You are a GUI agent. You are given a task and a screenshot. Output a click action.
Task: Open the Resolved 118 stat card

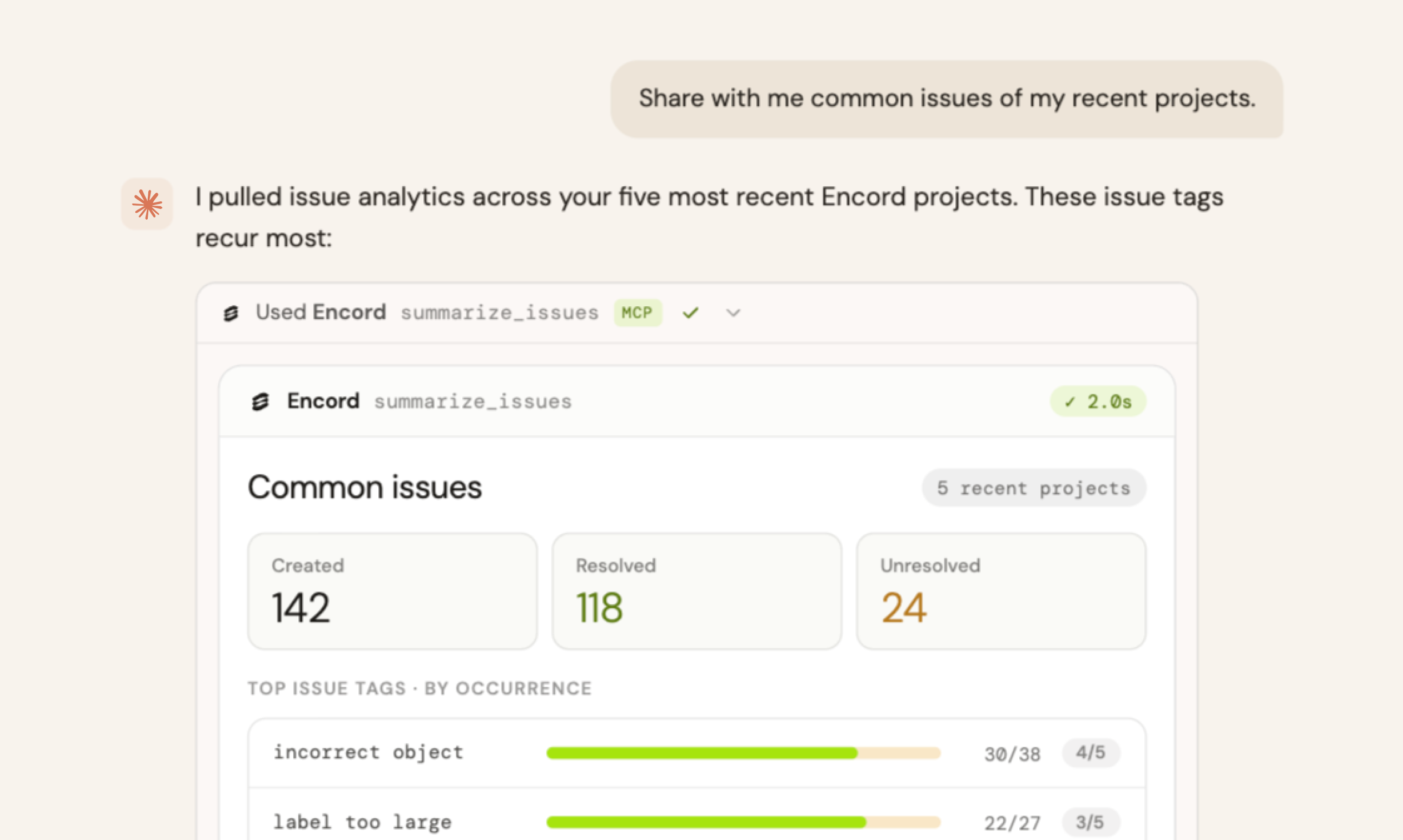[697, 591]
